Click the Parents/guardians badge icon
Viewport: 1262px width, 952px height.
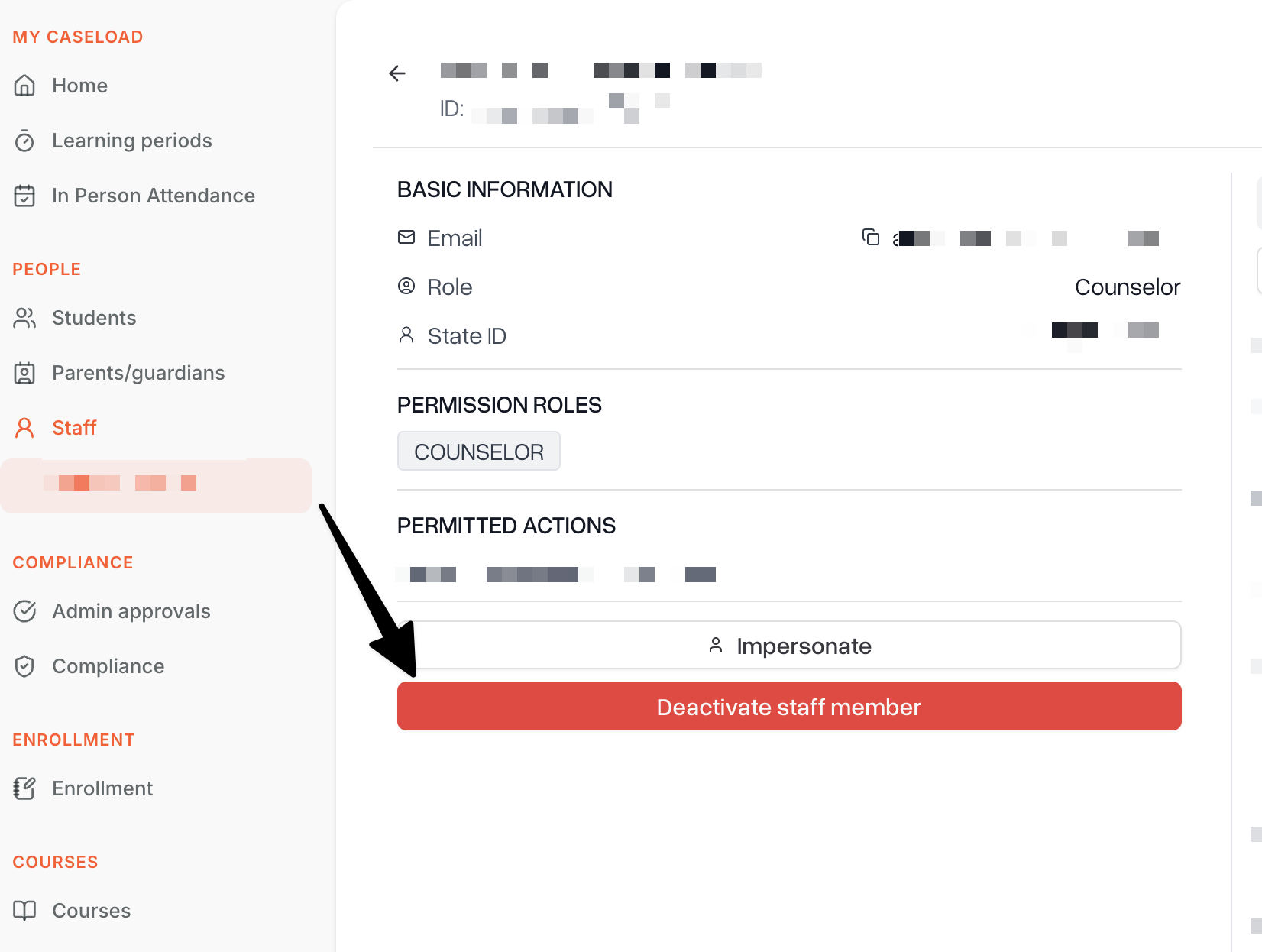click(x=24, y=373)
